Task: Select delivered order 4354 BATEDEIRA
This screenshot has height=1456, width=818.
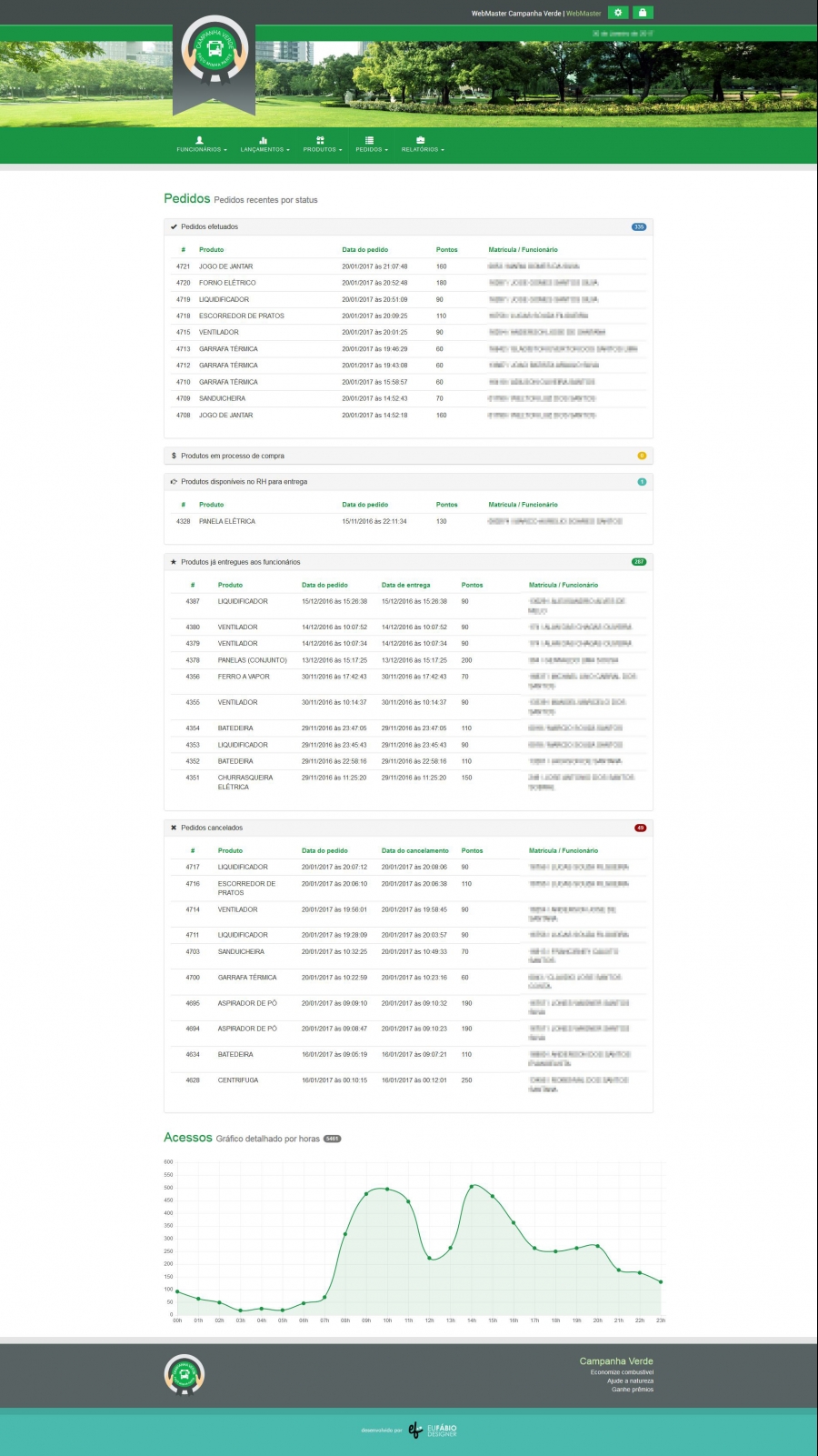Action: click(408, 728)
